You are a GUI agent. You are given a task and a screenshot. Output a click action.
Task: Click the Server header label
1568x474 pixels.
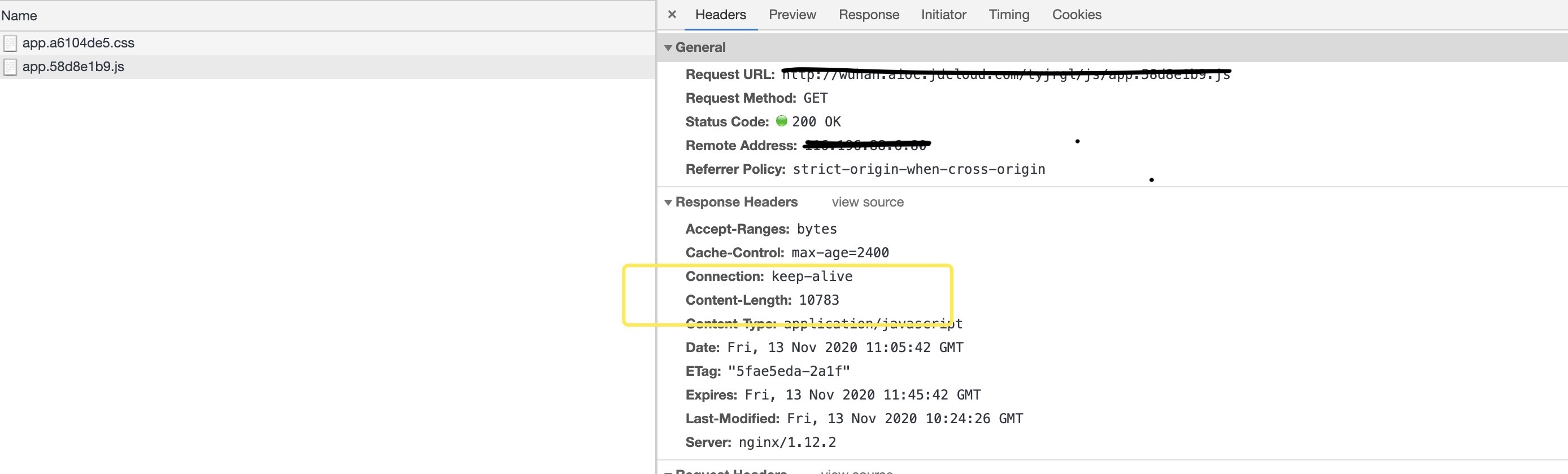708,442
